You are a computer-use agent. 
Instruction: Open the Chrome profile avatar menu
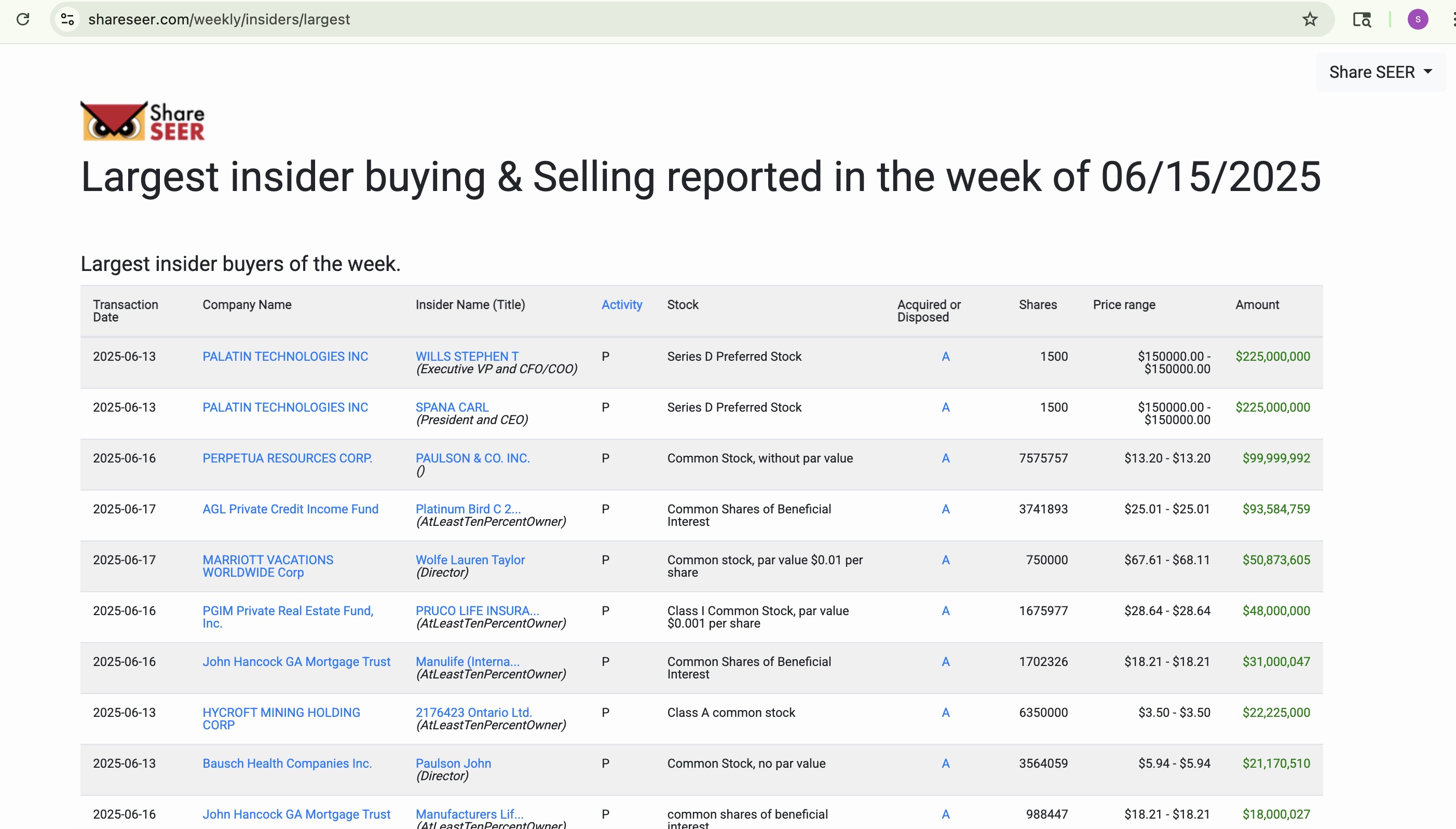coord(1417,19)
